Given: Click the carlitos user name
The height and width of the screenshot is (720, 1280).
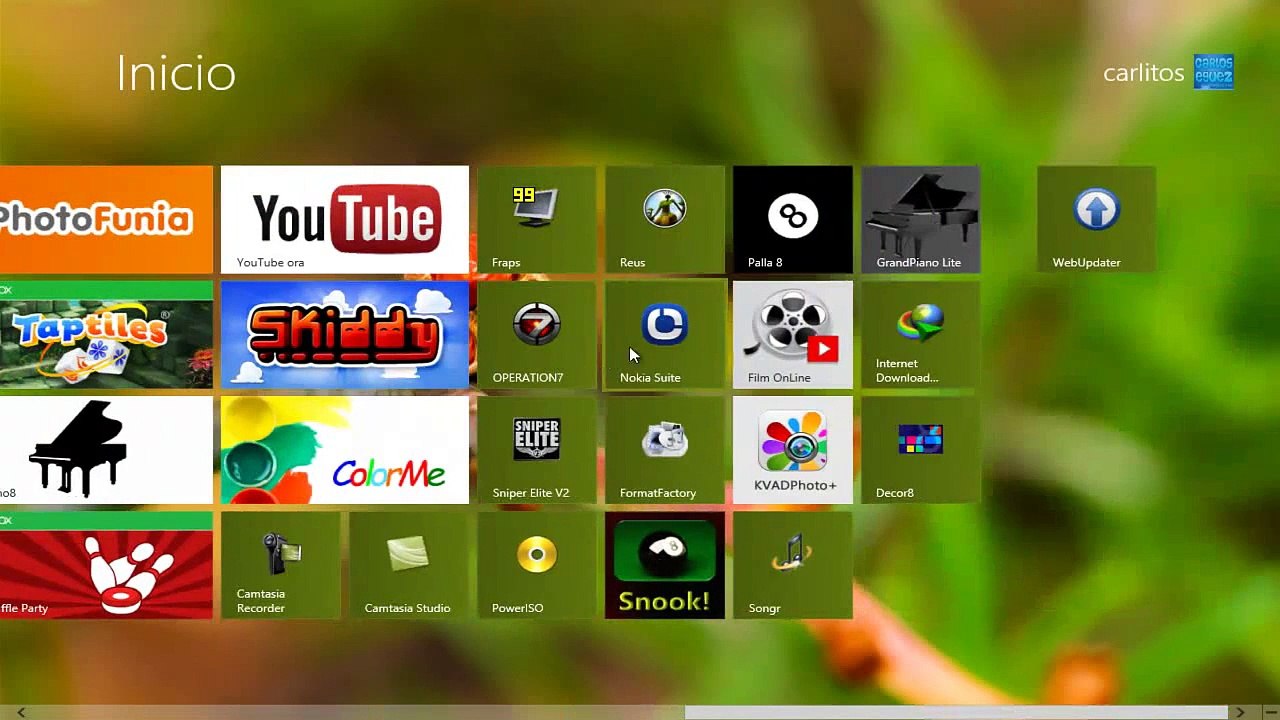Looking at the screenshot, I should pyautogui.click(x=1143, y=73).
